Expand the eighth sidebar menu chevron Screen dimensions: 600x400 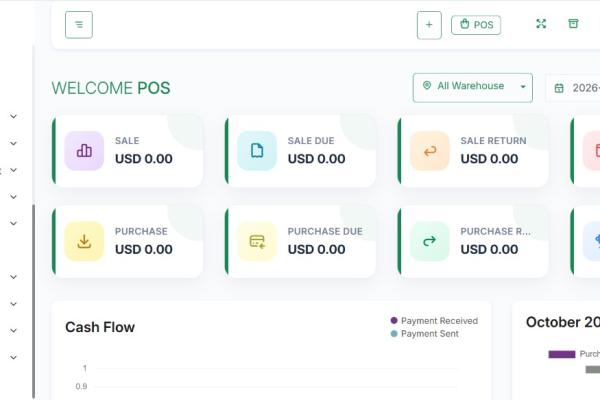(x=13, y=330)
